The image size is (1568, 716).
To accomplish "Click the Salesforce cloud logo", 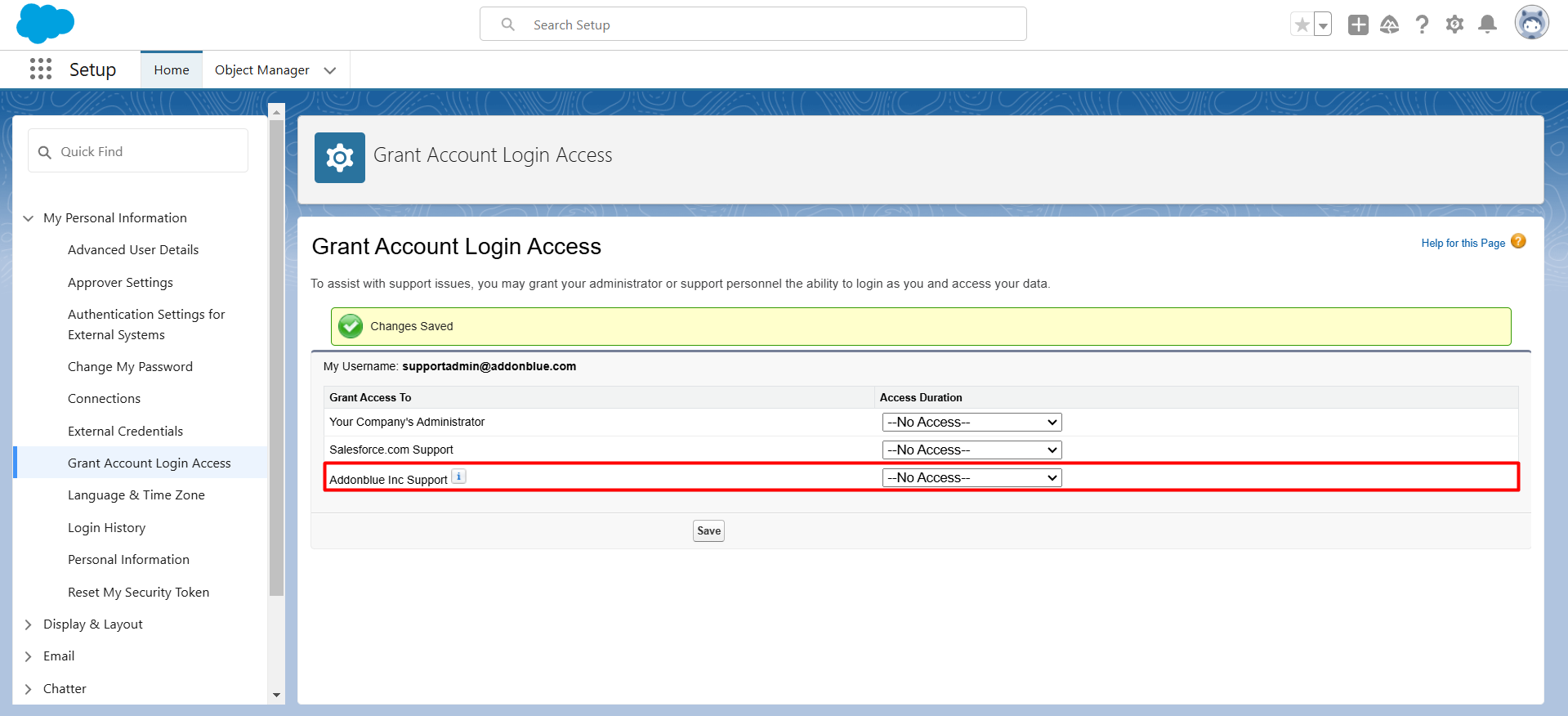I will pyautogui.click(x=45, y=23).
